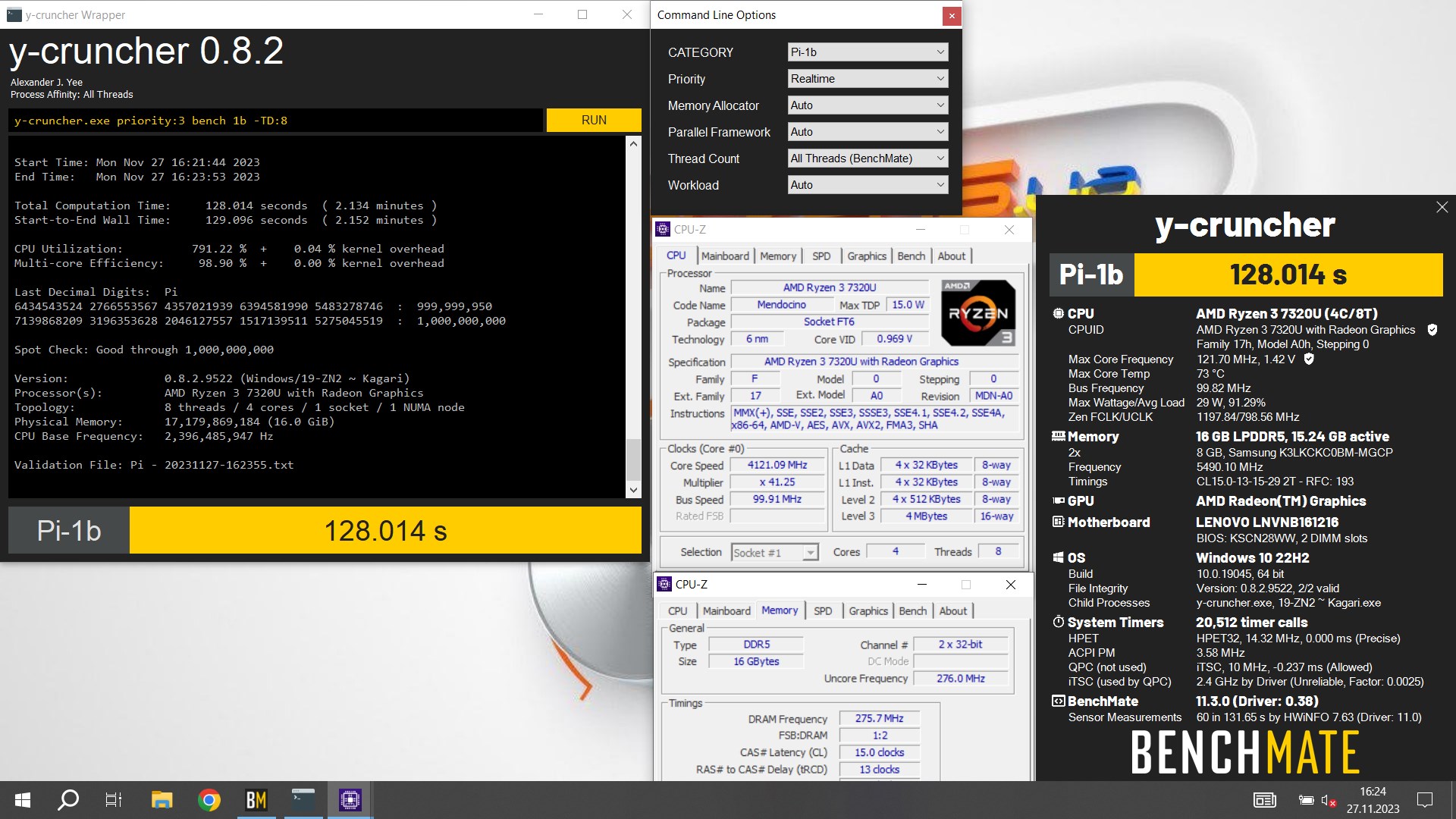Click Memory section icon in BenchMate panel
Screen dimensions: 1456x819
1059,436
